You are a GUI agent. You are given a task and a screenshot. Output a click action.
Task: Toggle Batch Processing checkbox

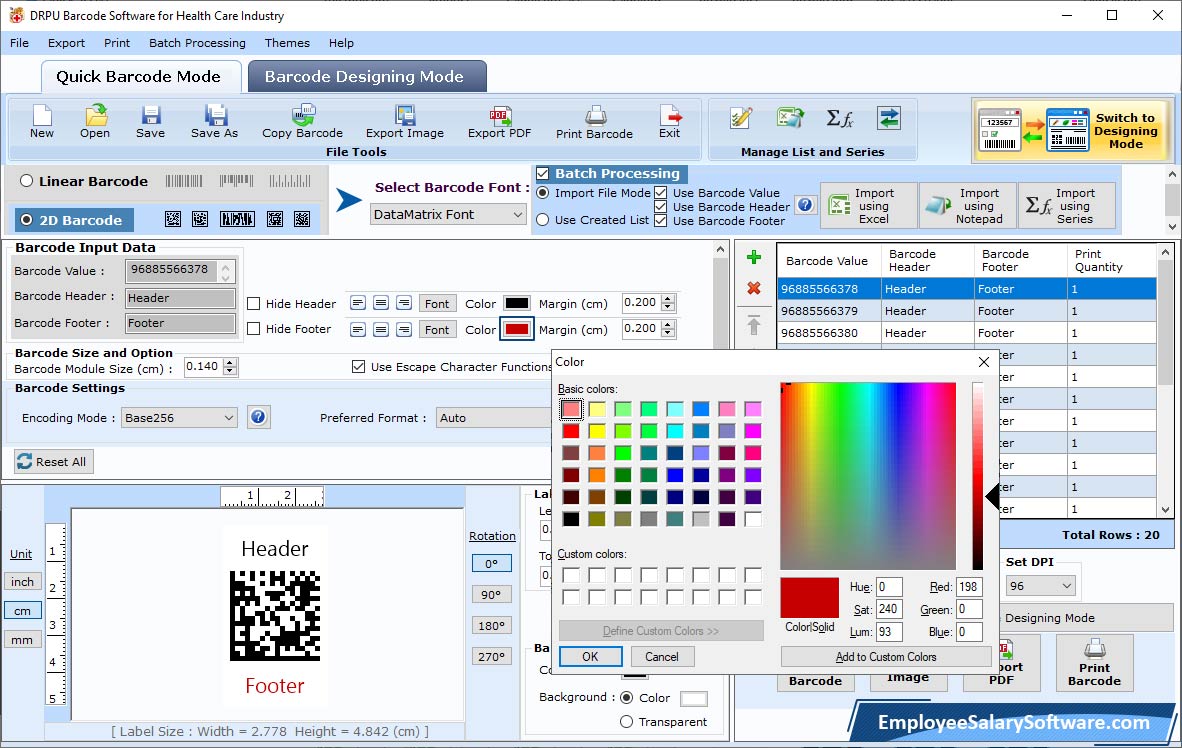[x=542, y=173]
